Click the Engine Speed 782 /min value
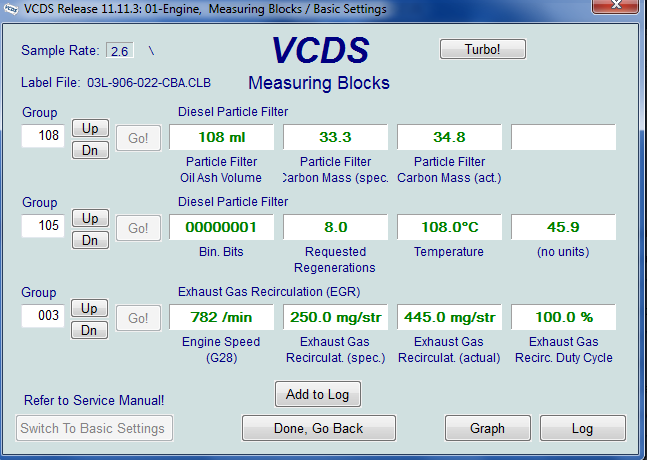Screen dimensions: 647x460 pyautogui.click(x=221, y=318)
